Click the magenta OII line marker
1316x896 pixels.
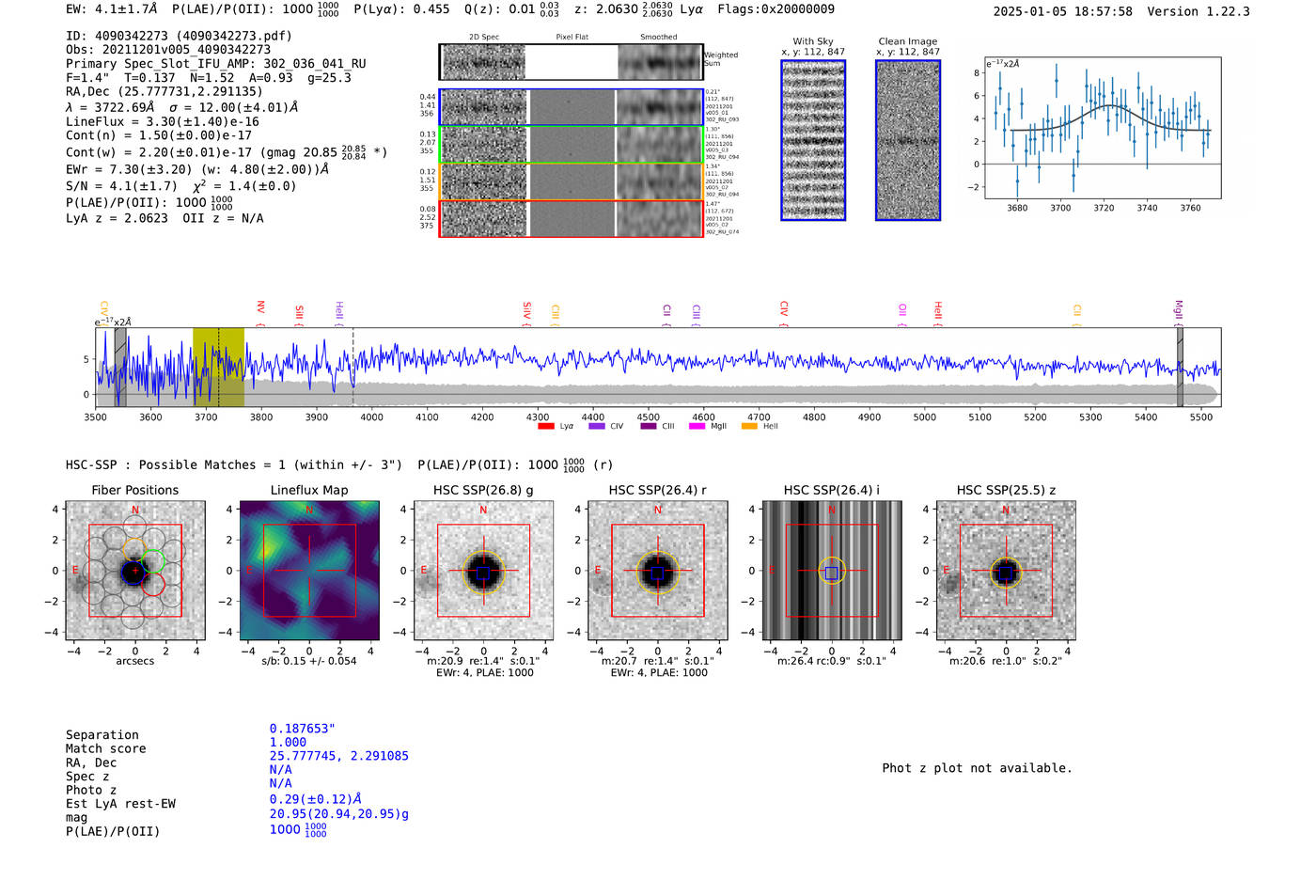(x=901, y=314)
